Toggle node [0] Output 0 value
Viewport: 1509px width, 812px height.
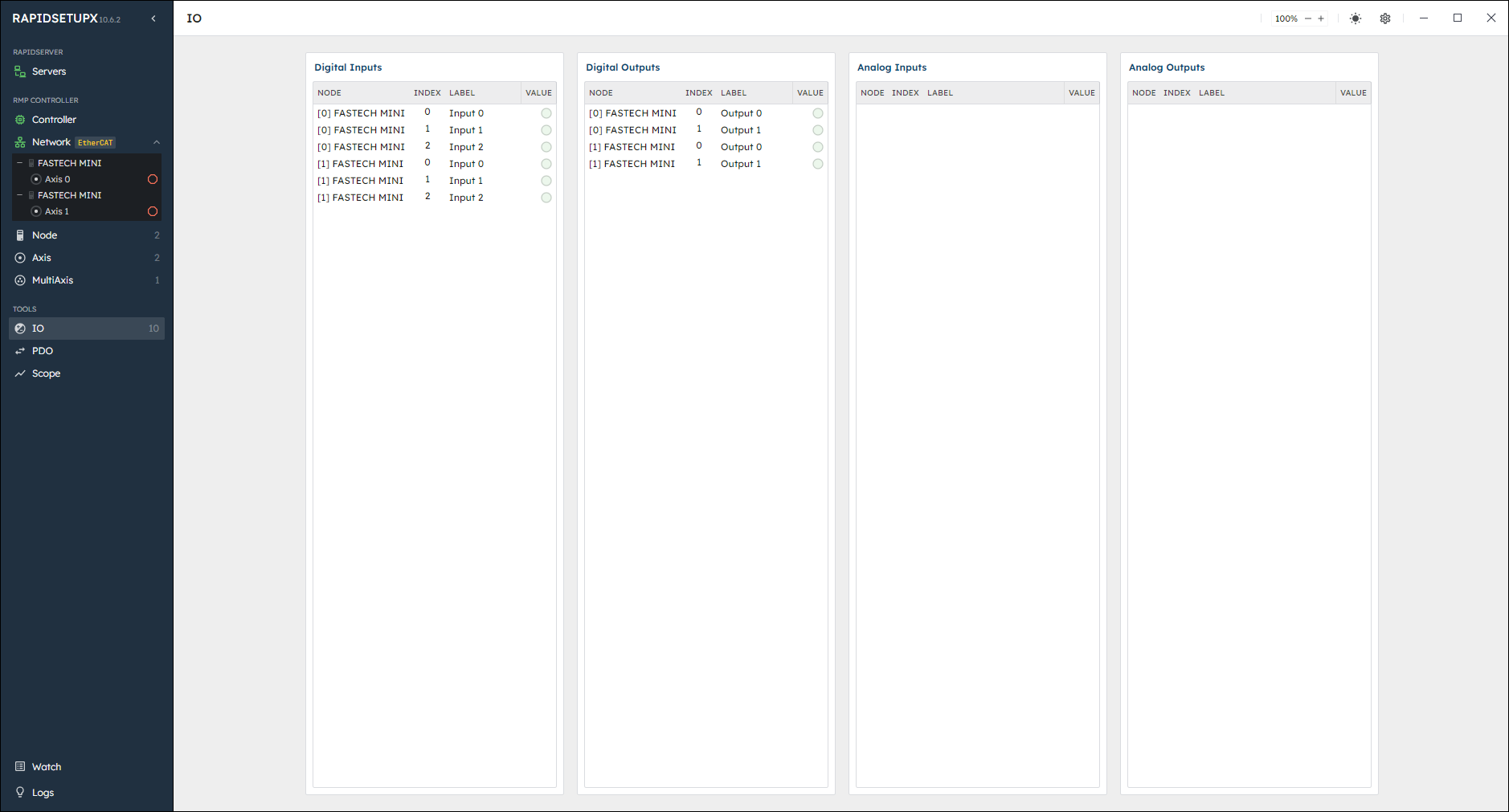point(818,113)
